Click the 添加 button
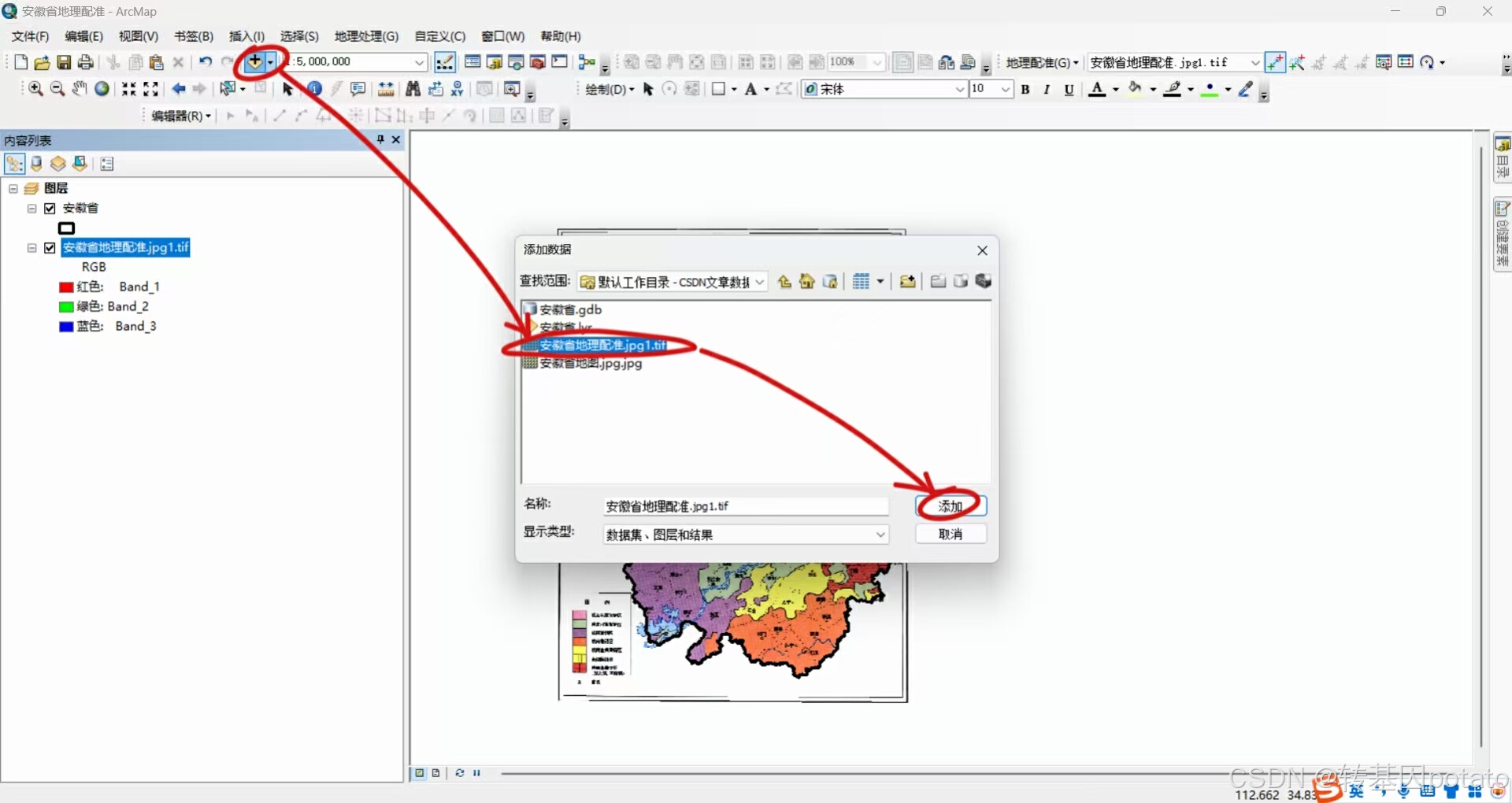This screenshot has width=1512, height=803. [x=951, y=506]
